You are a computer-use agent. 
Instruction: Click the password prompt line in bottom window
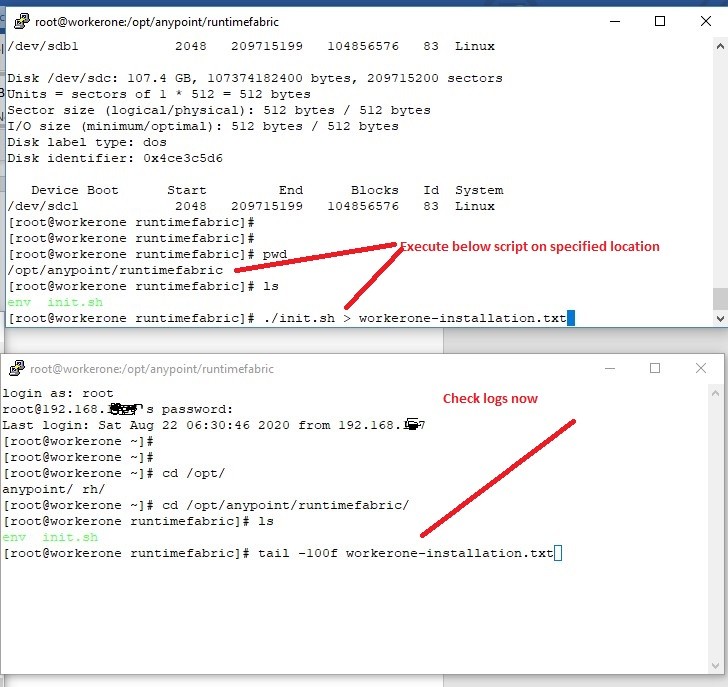point(117,409)
